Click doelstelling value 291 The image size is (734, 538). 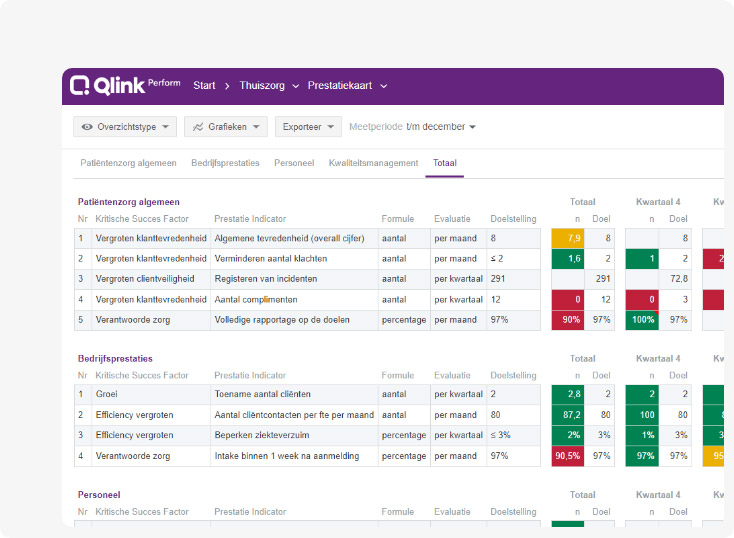[498, 279]
